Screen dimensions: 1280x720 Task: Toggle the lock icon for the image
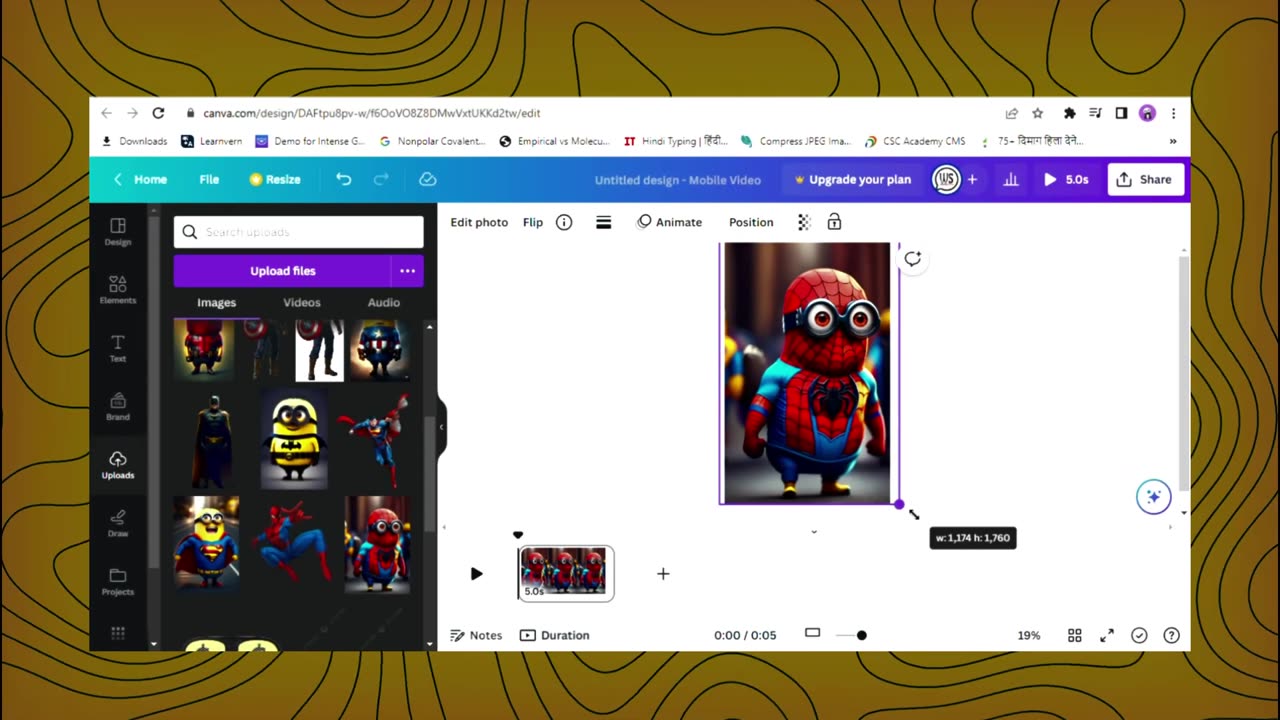[834, 222]
